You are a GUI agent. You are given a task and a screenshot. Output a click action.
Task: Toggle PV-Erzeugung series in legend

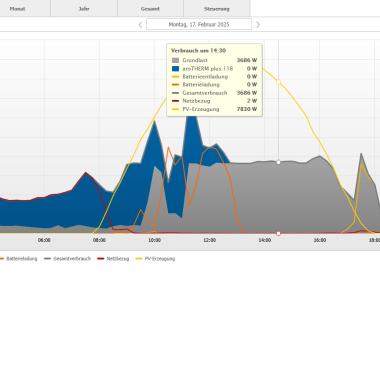[x=156, y=259]
